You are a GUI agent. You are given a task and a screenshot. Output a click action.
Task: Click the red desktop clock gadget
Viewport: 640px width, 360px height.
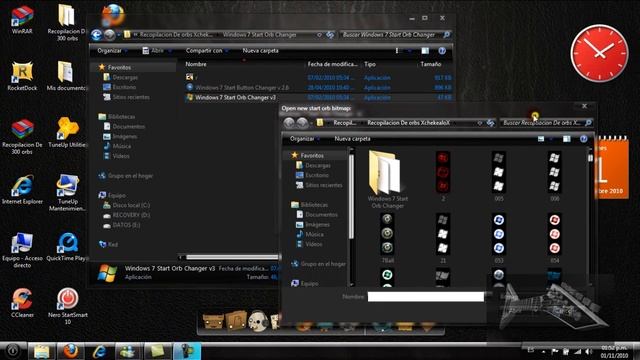(599, 53)
